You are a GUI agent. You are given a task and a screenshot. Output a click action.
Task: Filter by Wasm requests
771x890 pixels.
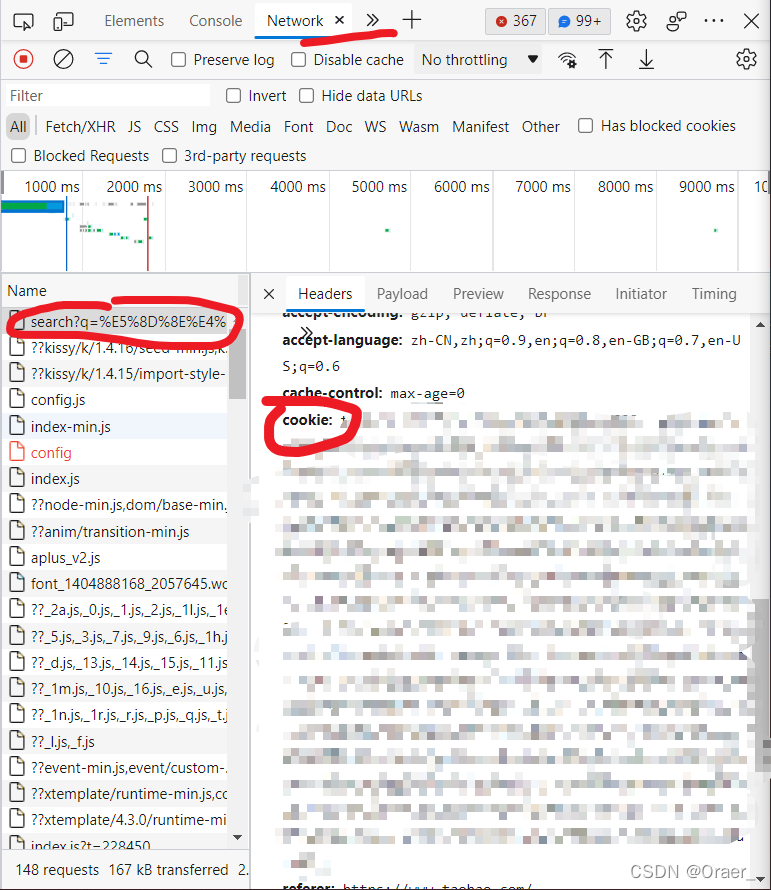point(419,126)
